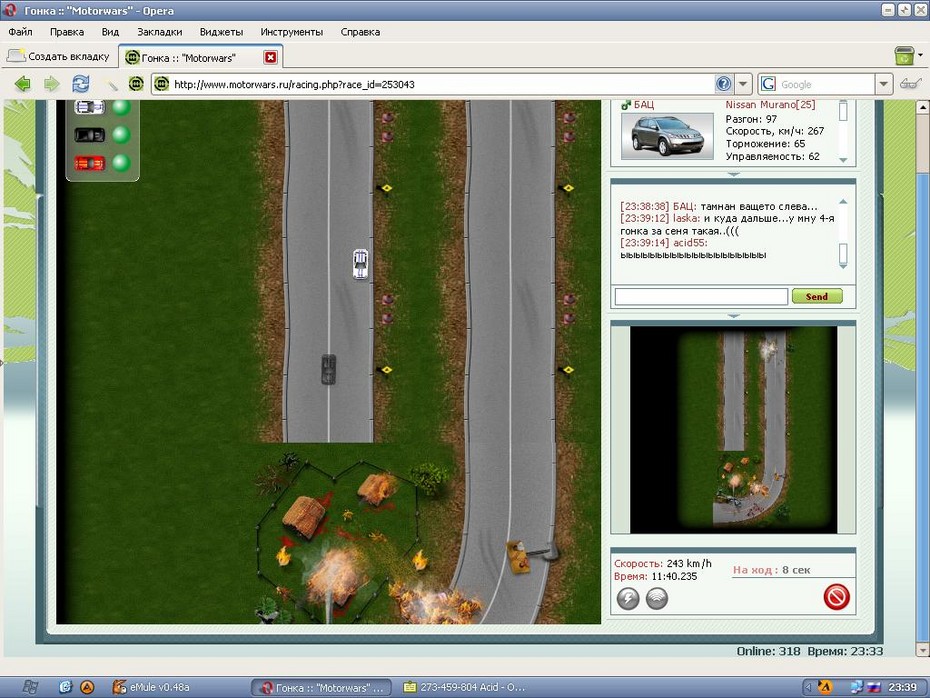Click the На ход: 8 сек timer
Image resolution: width=930 pixels, height=698 pixels.
pyautogui.click(x=771, y=570)
